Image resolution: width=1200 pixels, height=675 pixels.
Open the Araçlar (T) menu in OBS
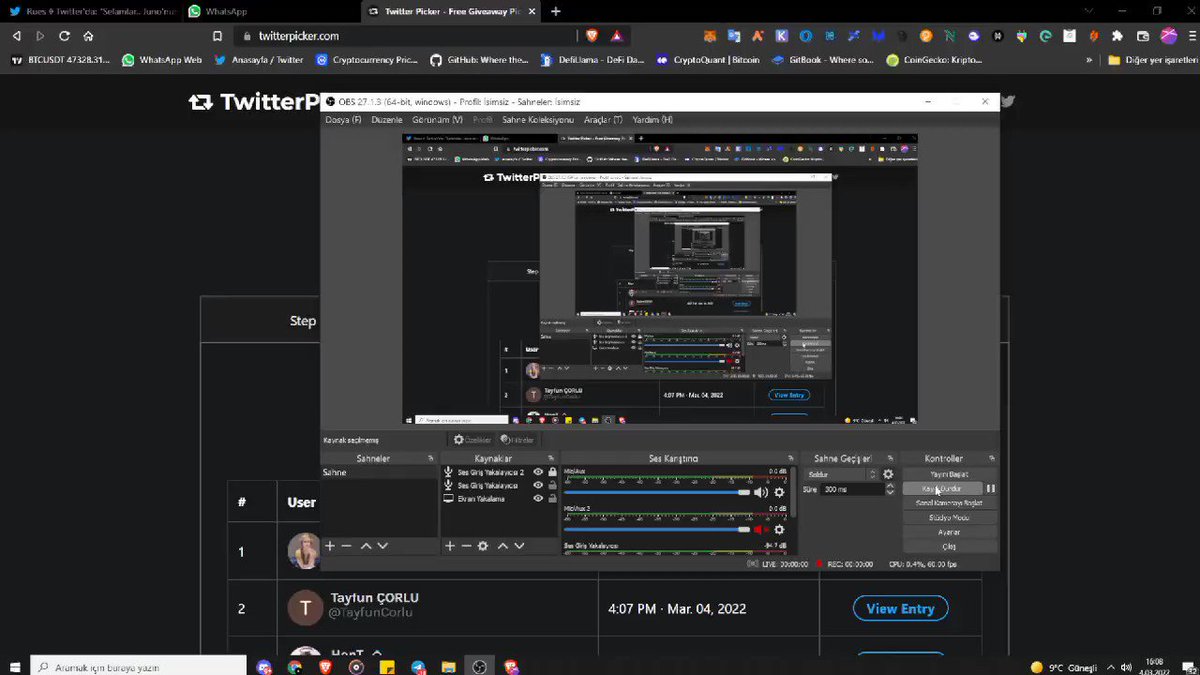click(603, 120)
